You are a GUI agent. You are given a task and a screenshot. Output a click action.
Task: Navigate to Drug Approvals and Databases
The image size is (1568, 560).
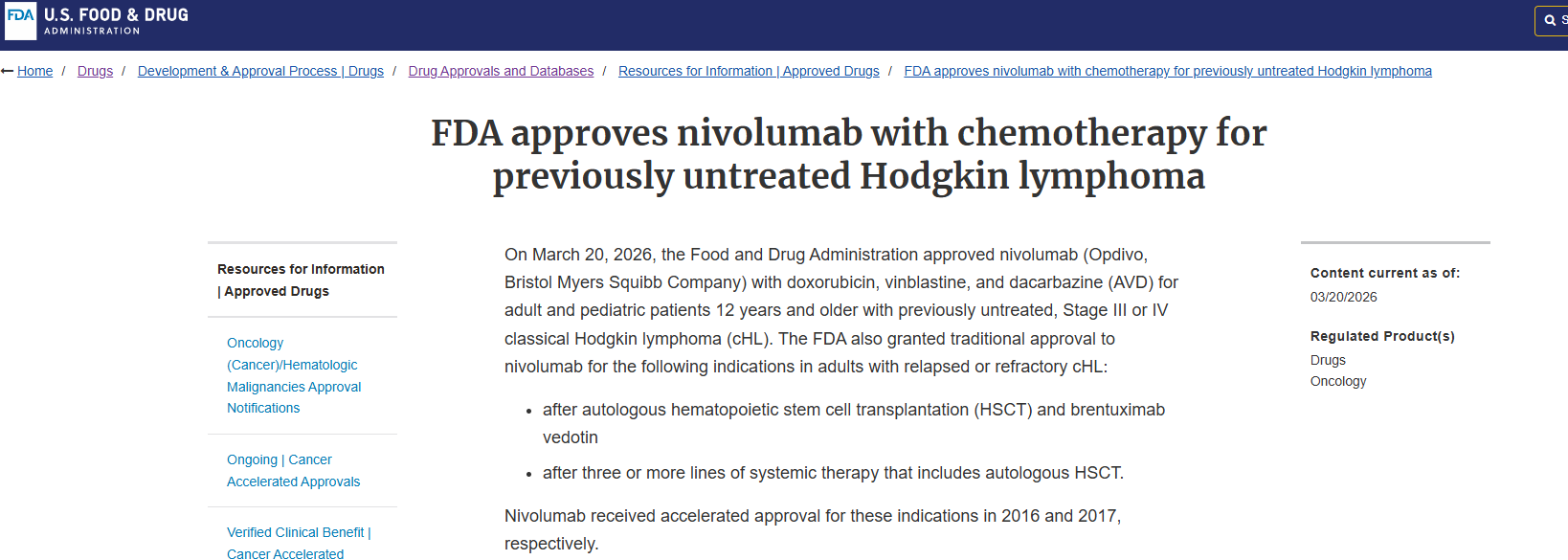pos(501,72)
